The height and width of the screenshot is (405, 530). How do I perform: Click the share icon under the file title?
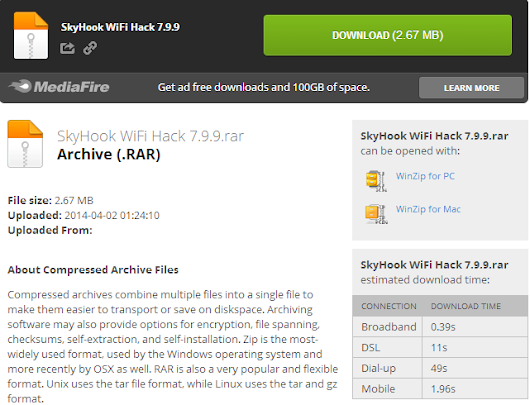coord(67,48)
